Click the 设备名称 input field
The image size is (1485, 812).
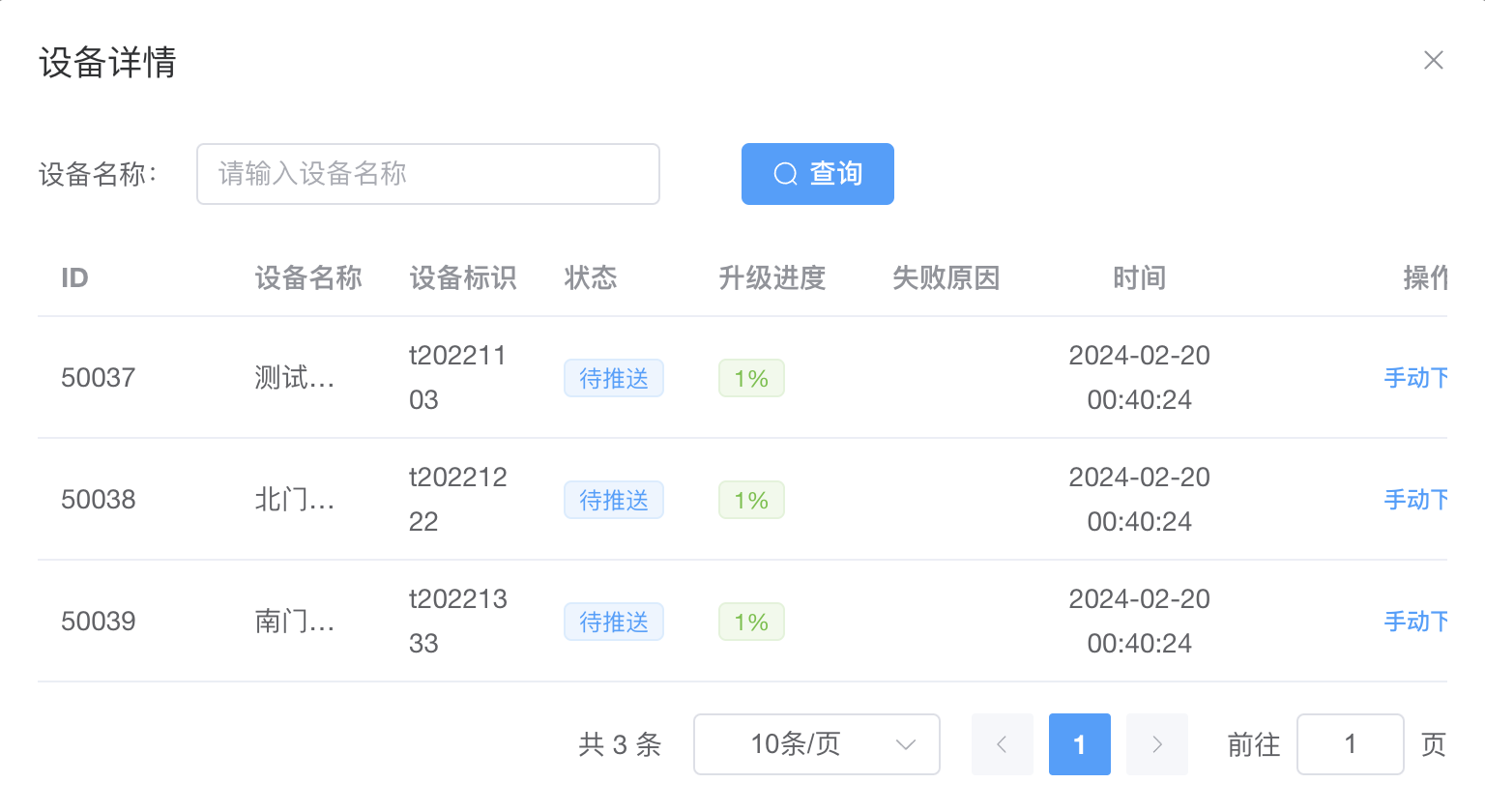[428, 174]
